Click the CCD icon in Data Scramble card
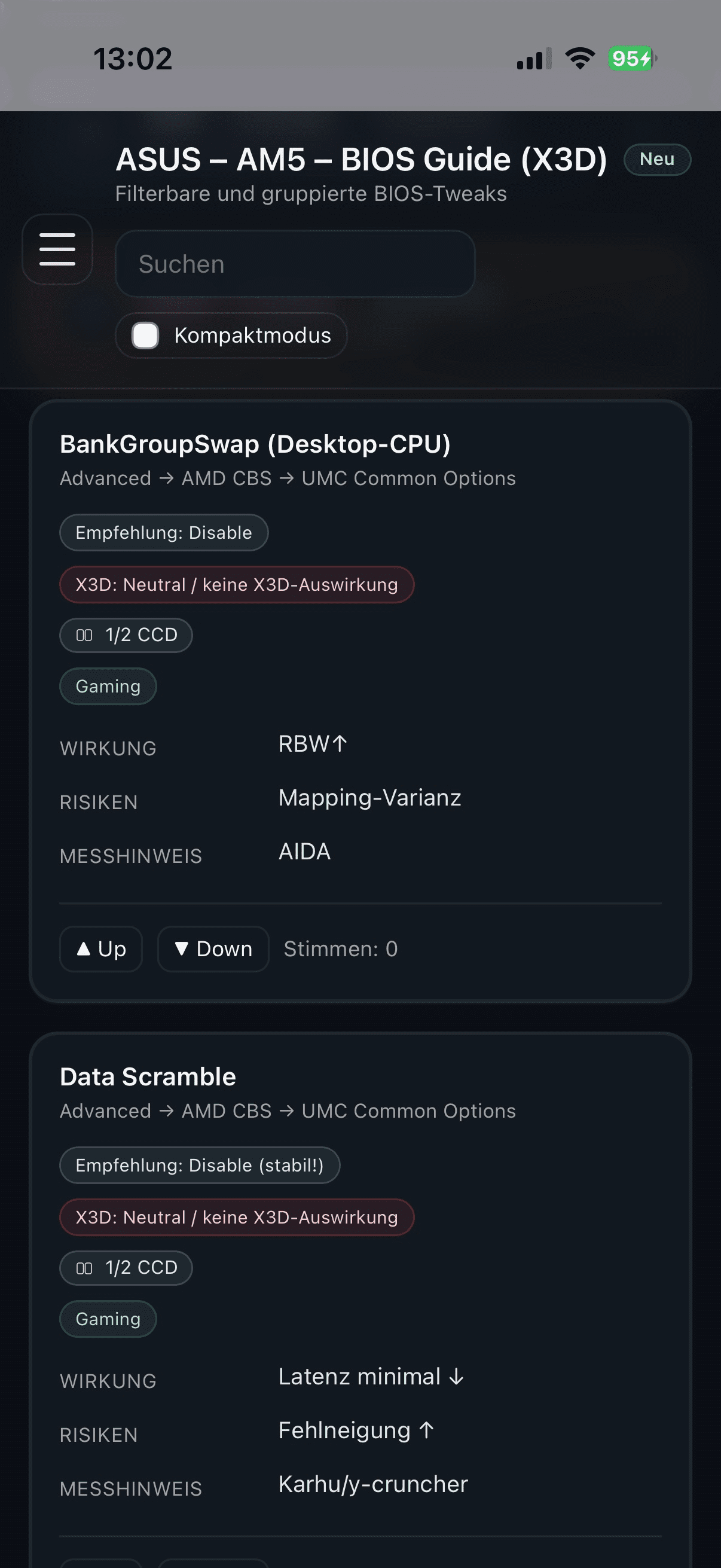Viewport: 721px width, 1568px height. (x=84, y=1268)
